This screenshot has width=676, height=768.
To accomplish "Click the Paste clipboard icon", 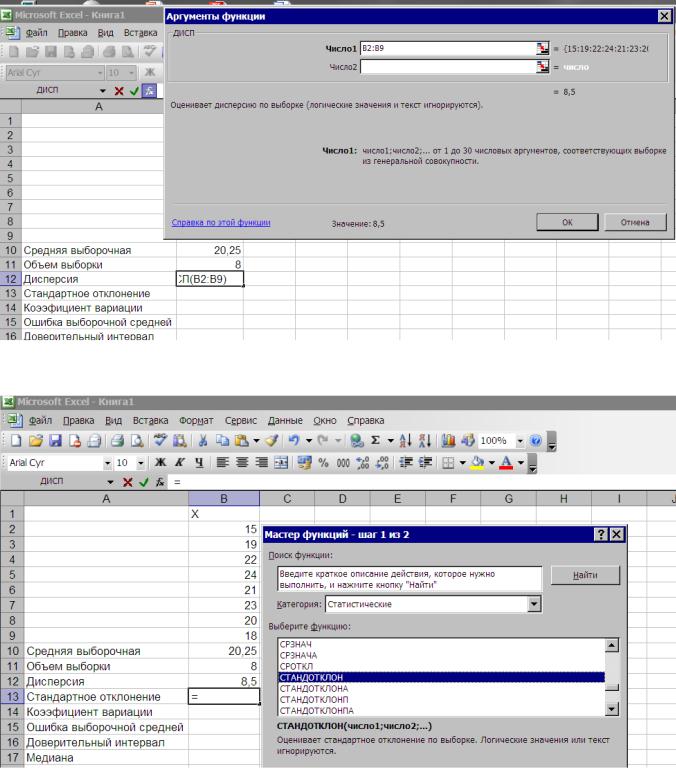I will pos(241,440).
